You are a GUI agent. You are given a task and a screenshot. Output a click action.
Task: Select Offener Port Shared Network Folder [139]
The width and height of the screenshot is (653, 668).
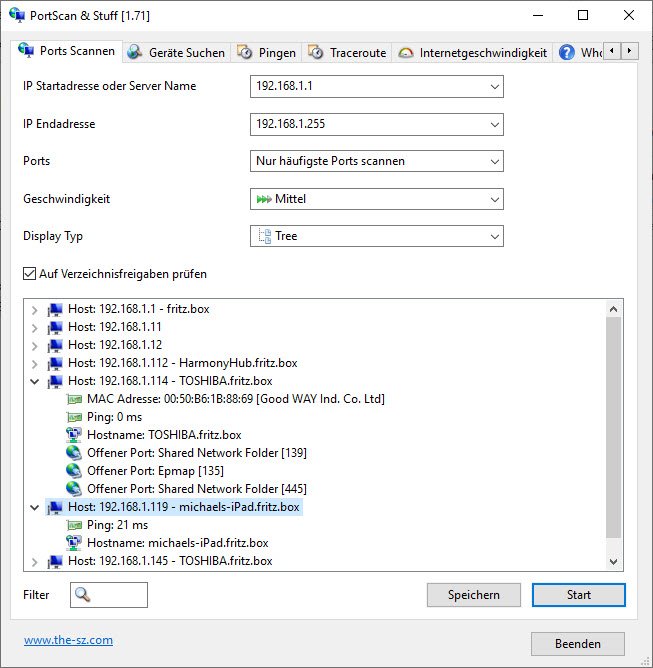click(197, 453)
